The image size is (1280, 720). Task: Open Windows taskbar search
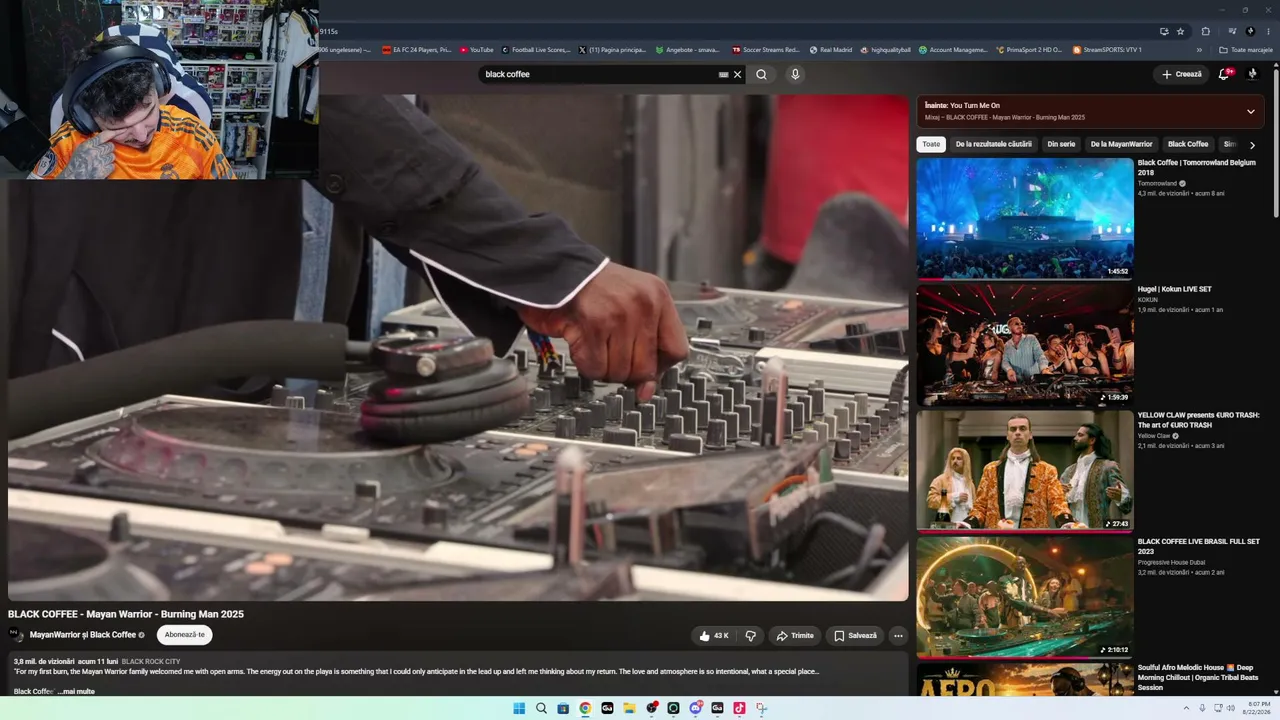point(541,708)
